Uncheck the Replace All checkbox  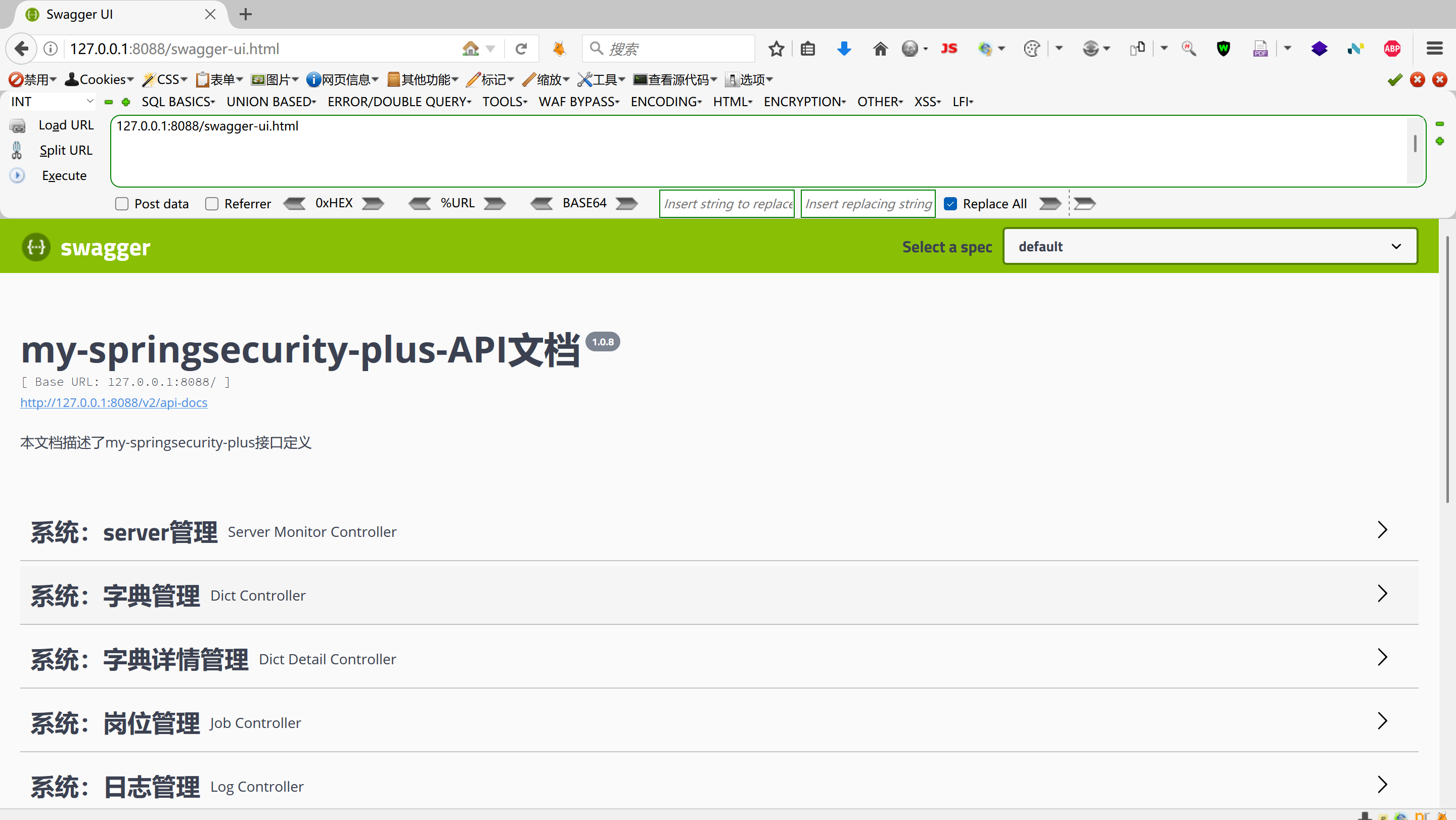coord(950,204)
